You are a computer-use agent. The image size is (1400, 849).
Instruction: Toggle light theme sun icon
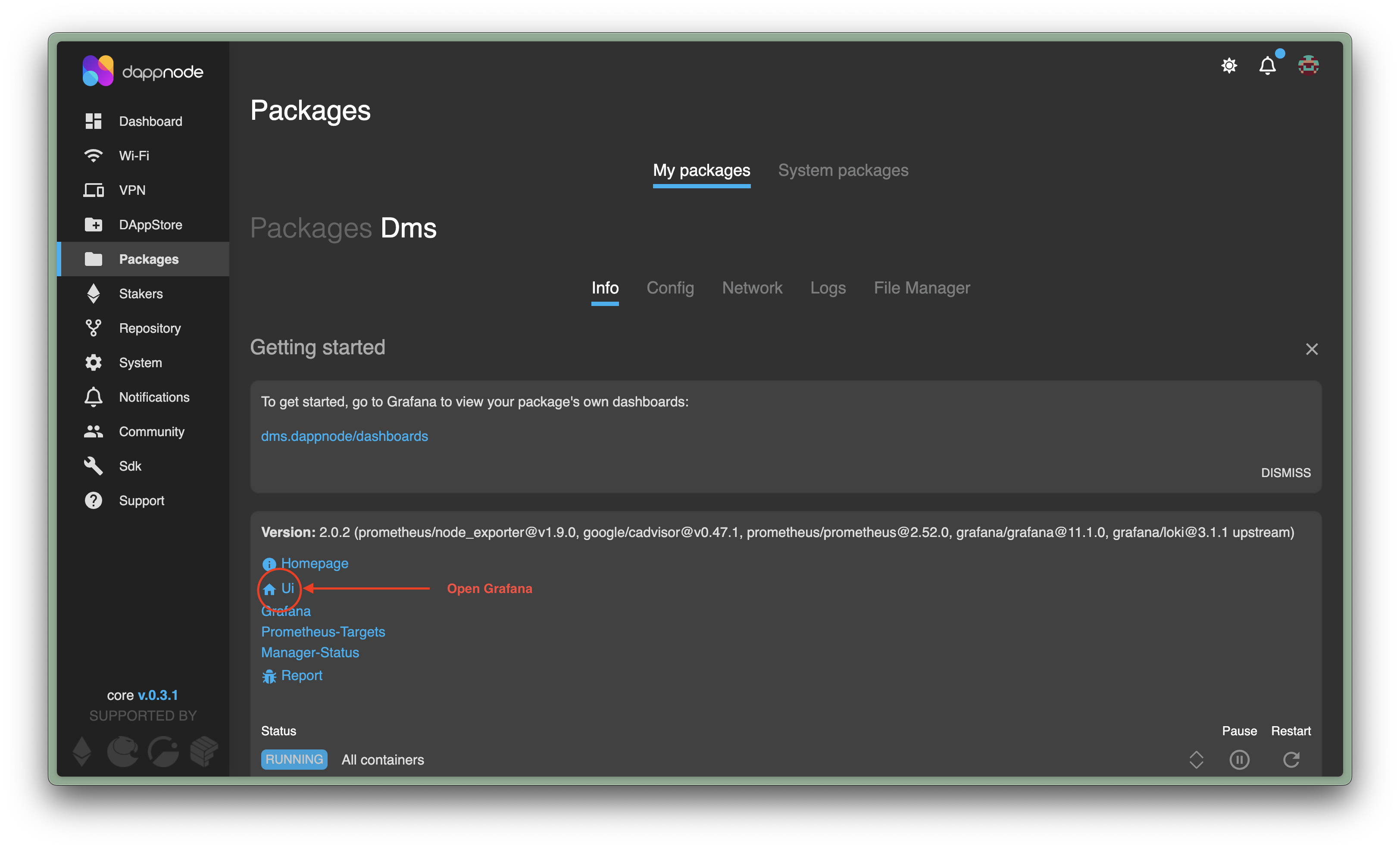(1228, 66)
